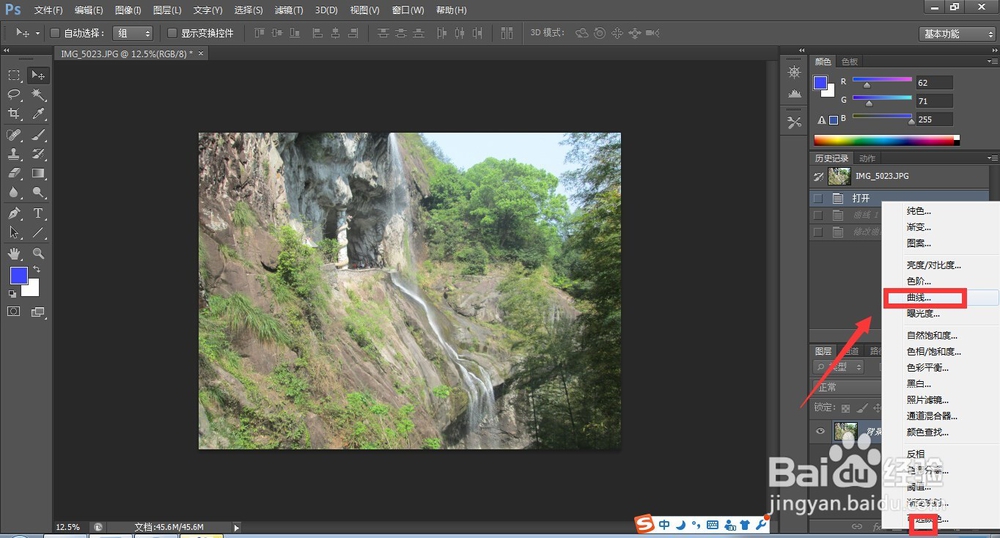1000x538 pixels.
Task: Click the 12.5% zoom level field
Action: pos(69,527)
